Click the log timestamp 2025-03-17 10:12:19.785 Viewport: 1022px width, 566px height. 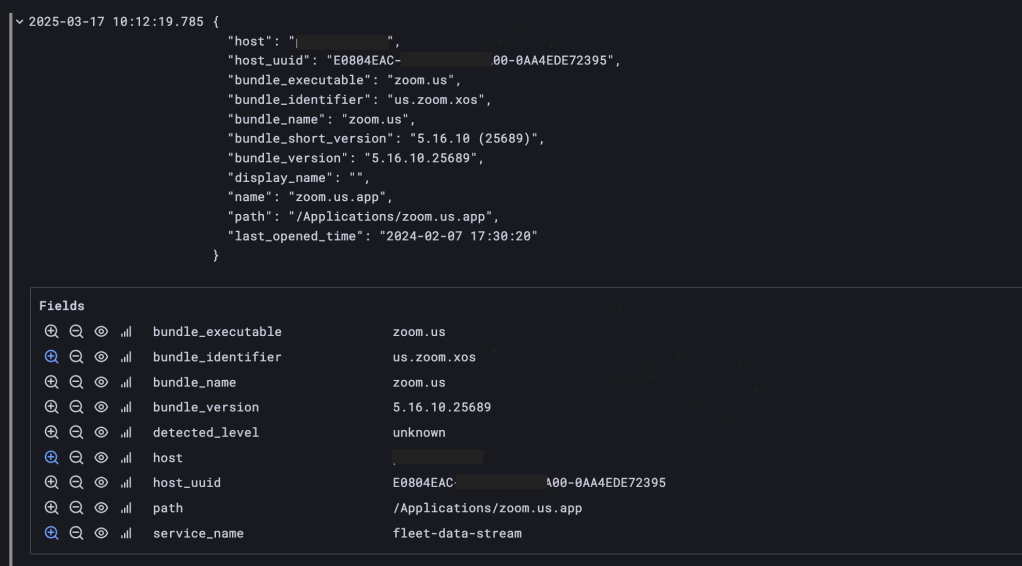click(116, 22)
